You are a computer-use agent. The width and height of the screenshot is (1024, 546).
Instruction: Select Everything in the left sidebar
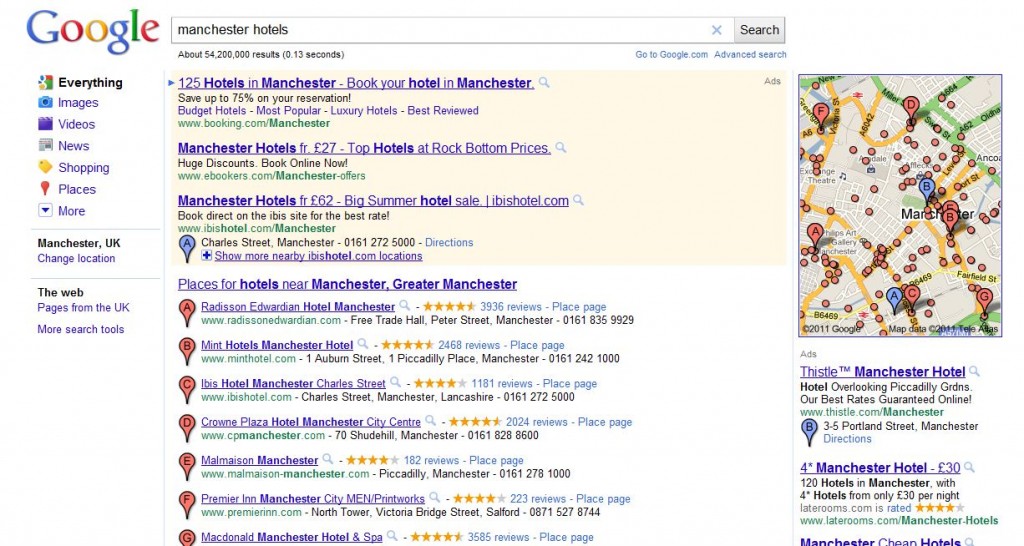point(90,82)
